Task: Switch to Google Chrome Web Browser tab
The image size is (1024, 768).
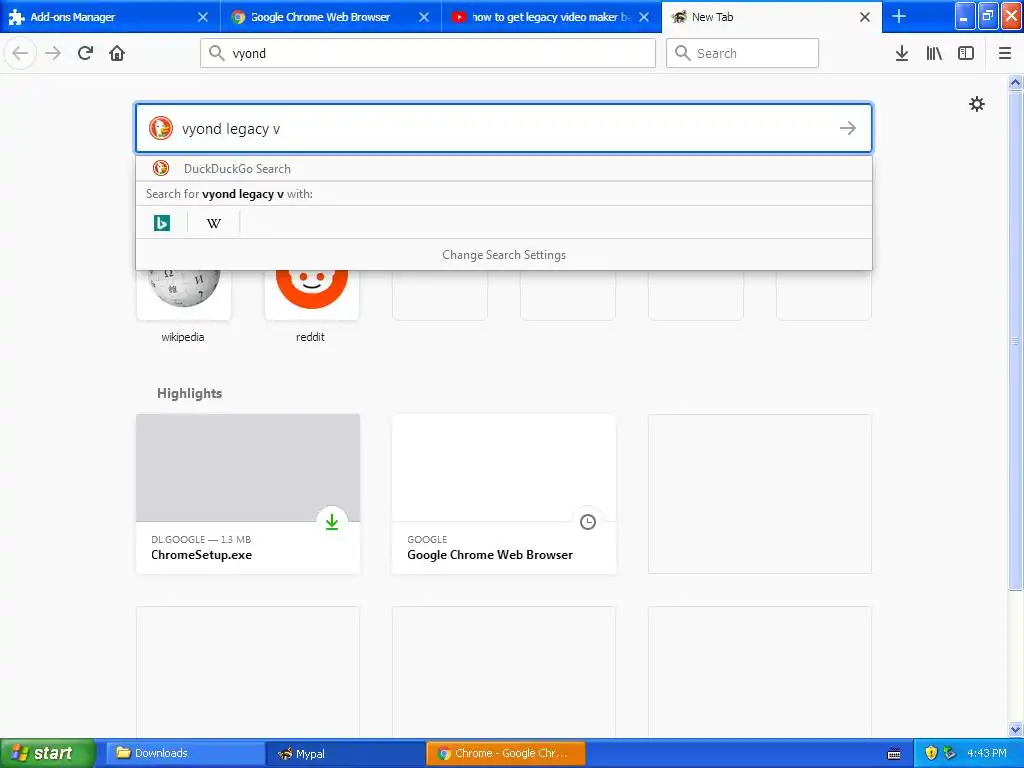Action: [x=331, y=17]
